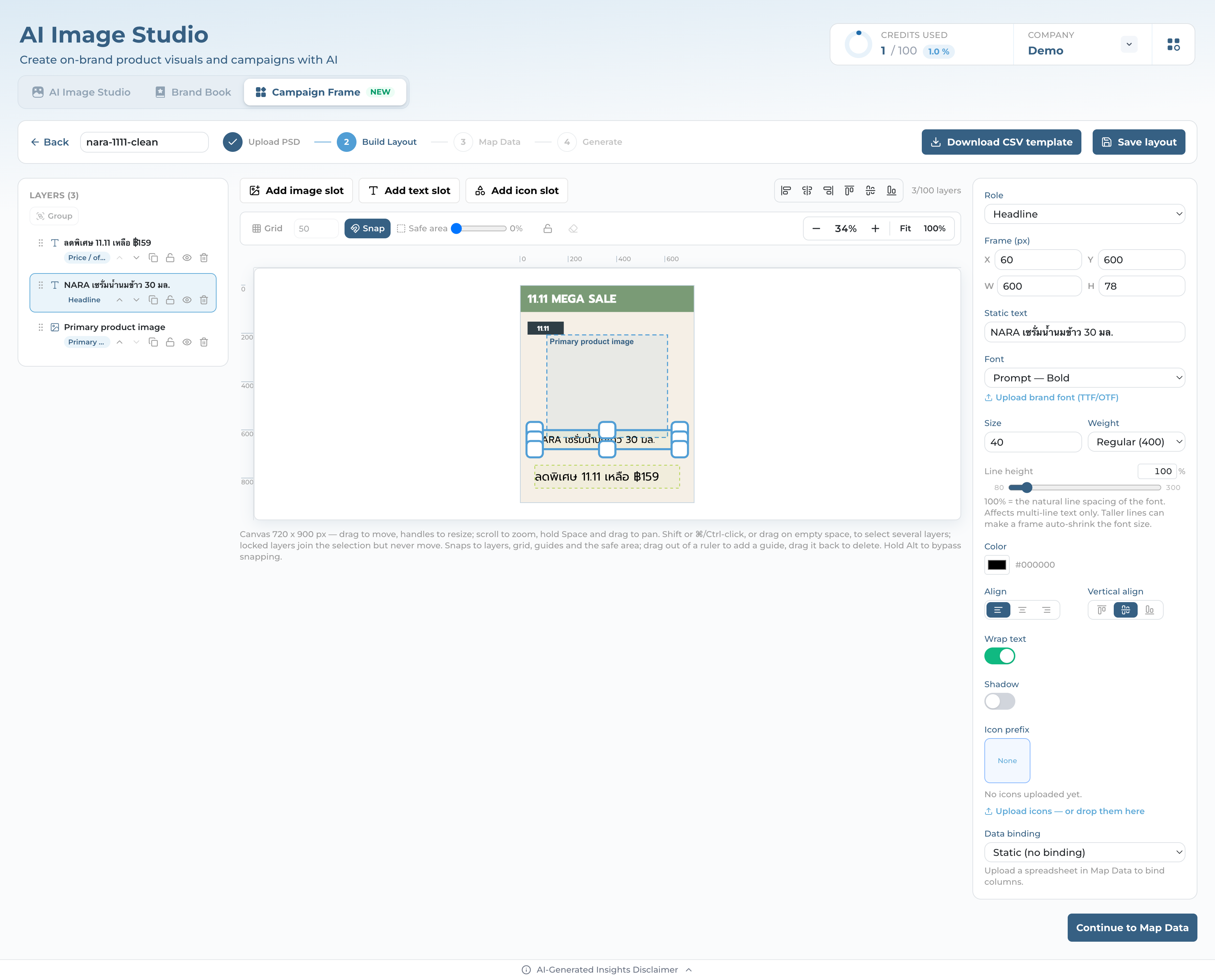Align selected layers to right edge

point(828,191)
